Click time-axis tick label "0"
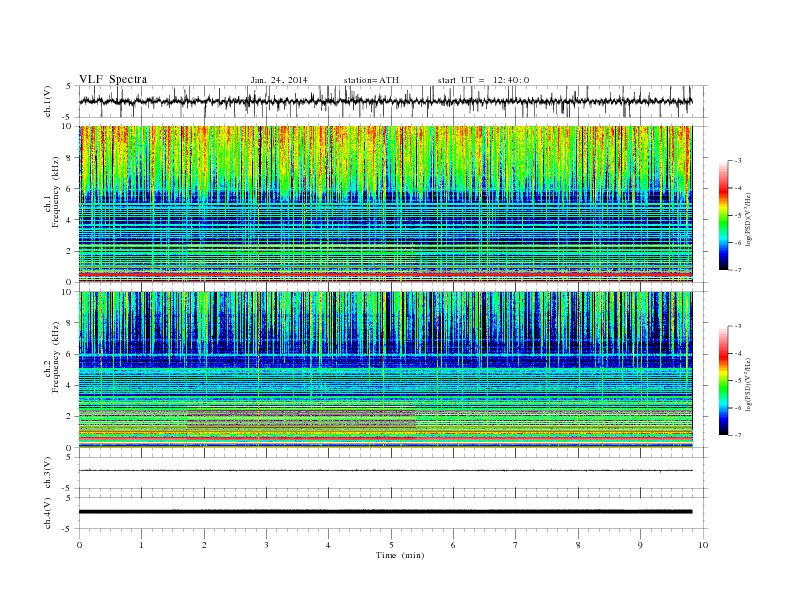Screen dimensions: 792x612 pyautogui.click(x=79, y=545)
